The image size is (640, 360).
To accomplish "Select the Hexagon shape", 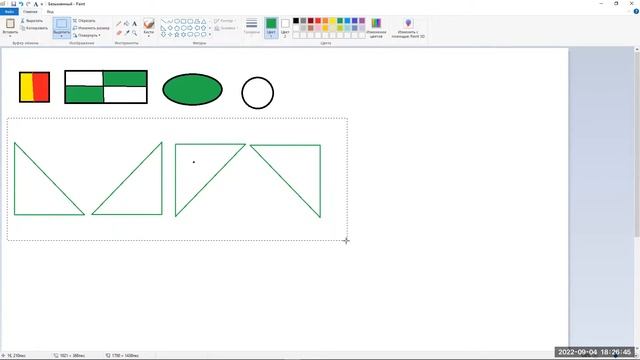I will pos(183,28).
